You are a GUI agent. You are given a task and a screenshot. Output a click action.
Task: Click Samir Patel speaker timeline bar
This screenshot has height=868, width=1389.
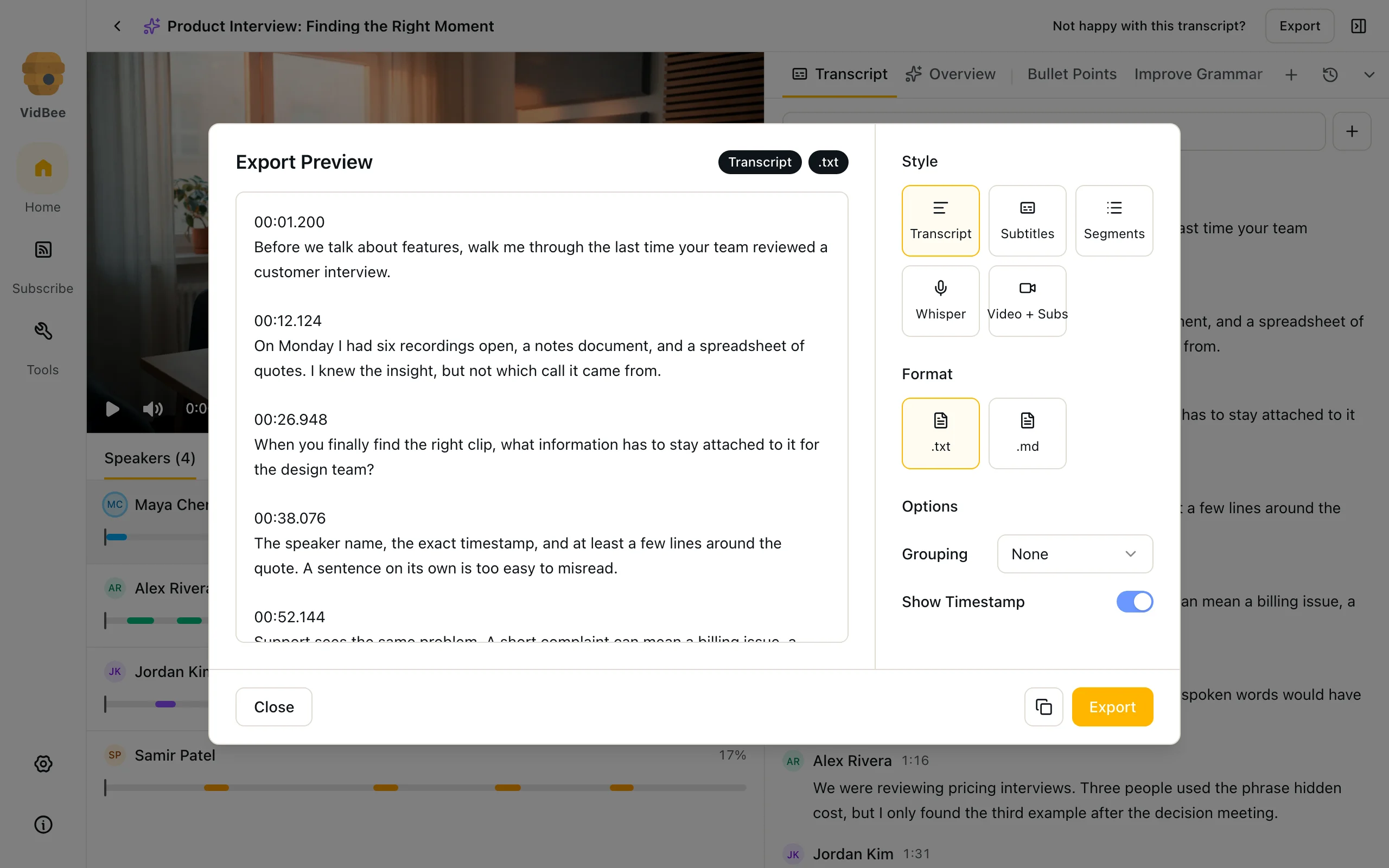(x=425, y=788)
